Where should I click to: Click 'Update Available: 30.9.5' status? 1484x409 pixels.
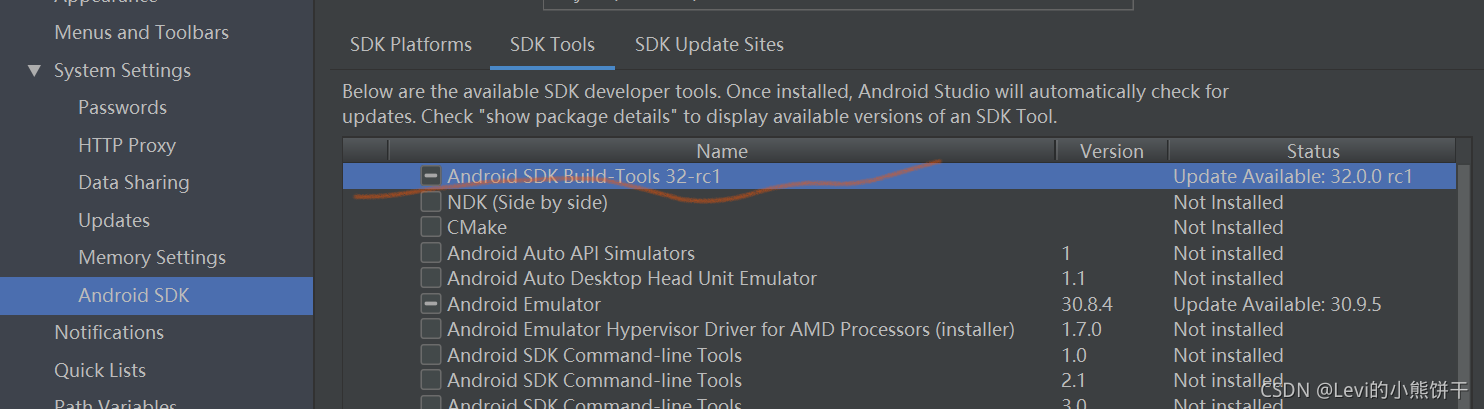click(x=1277, y=304)
